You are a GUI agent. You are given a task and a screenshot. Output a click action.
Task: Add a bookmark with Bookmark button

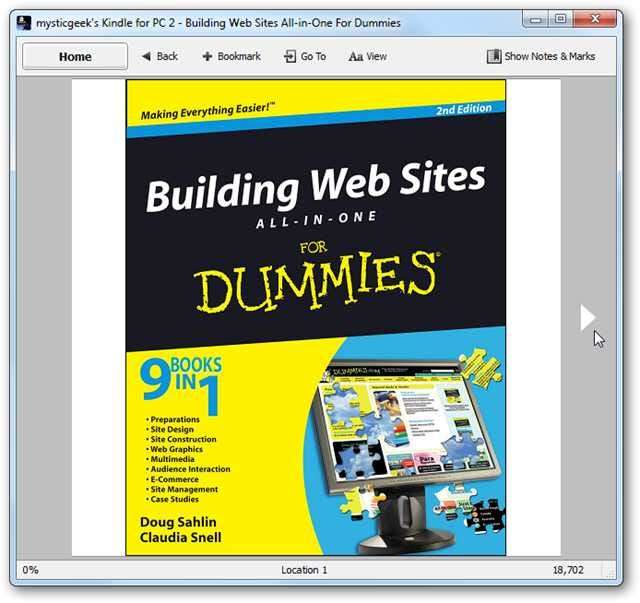231,56
